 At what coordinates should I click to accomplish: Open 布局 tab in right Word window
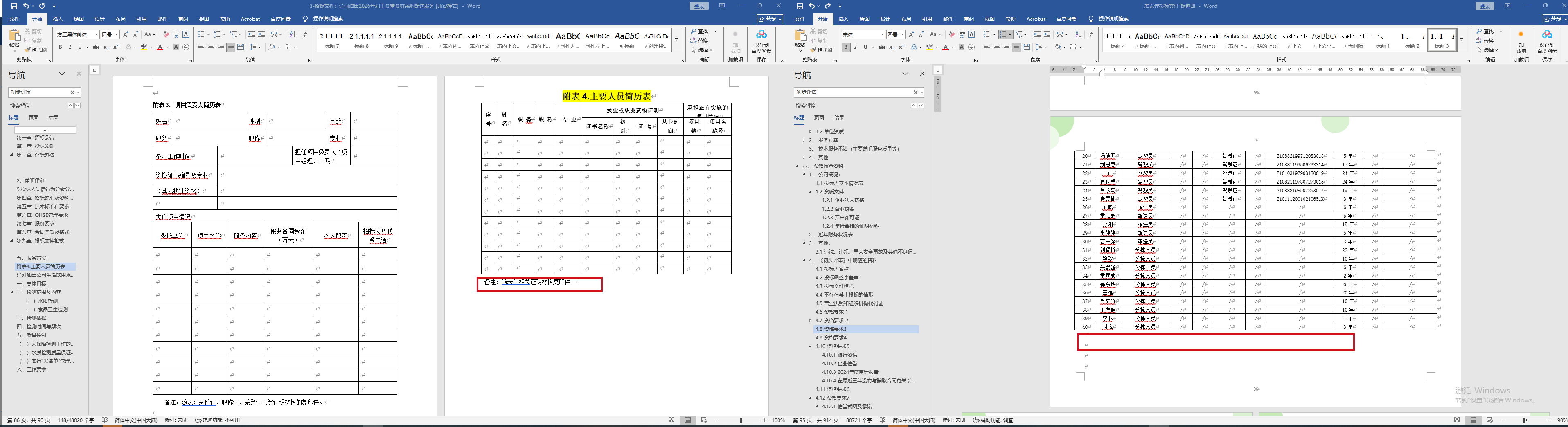tap(906, 19)
